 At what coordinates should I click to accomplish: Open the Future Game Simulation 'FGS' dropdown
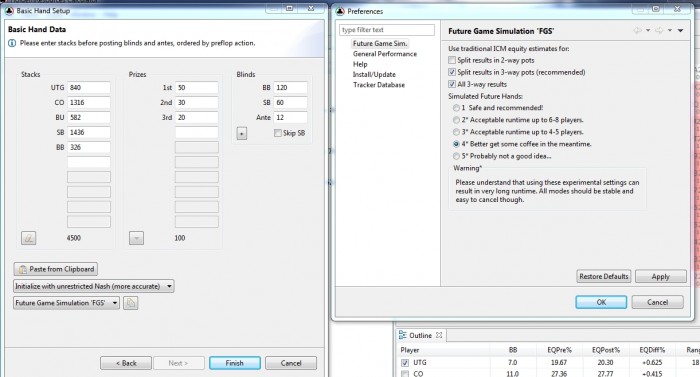tap(67, 303)
